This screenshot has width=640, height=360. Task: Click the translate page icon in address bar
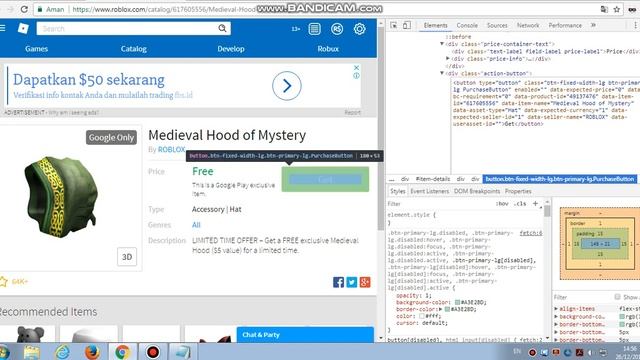coord(604,9)
